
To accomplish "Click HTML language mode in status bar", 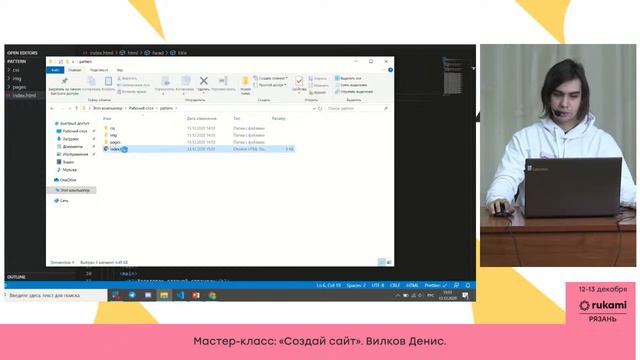I will [x=412, y=285].
